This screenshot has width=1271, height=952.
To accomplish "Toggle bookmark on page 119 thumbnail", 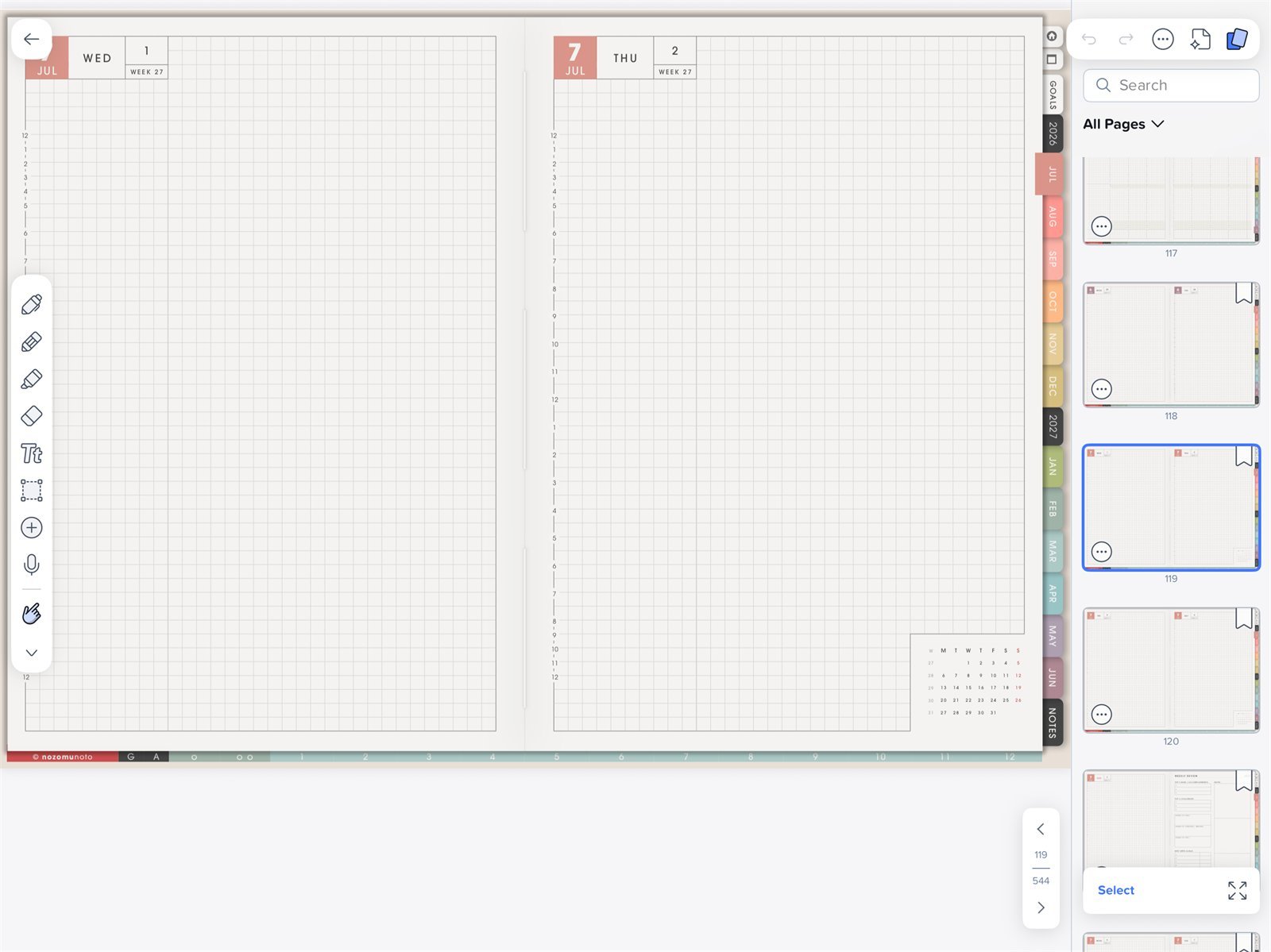I will click(x=1244, y=457).
